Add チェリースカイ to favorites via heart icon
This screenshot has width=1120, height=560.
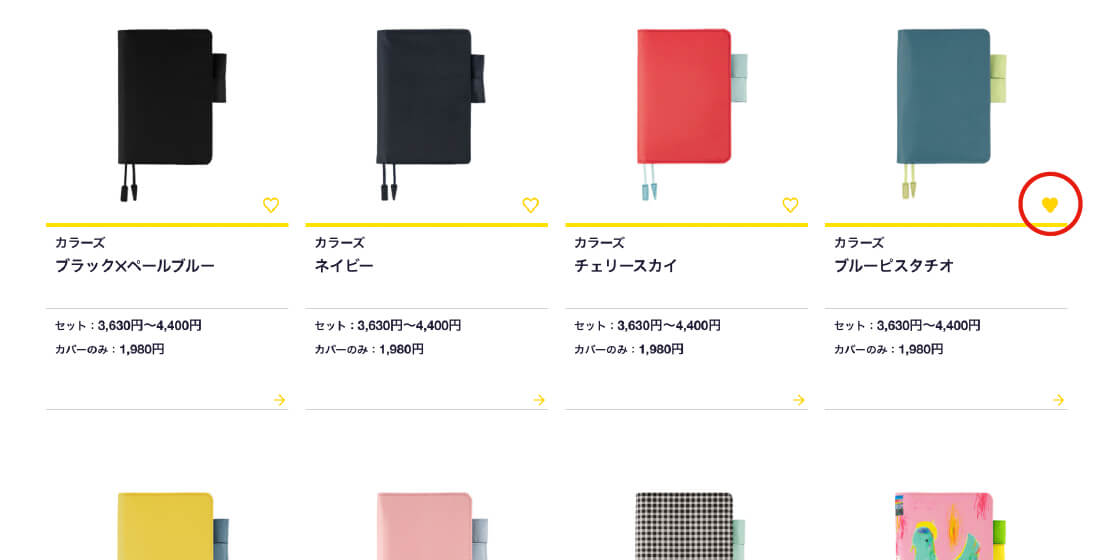click(790, 205)
